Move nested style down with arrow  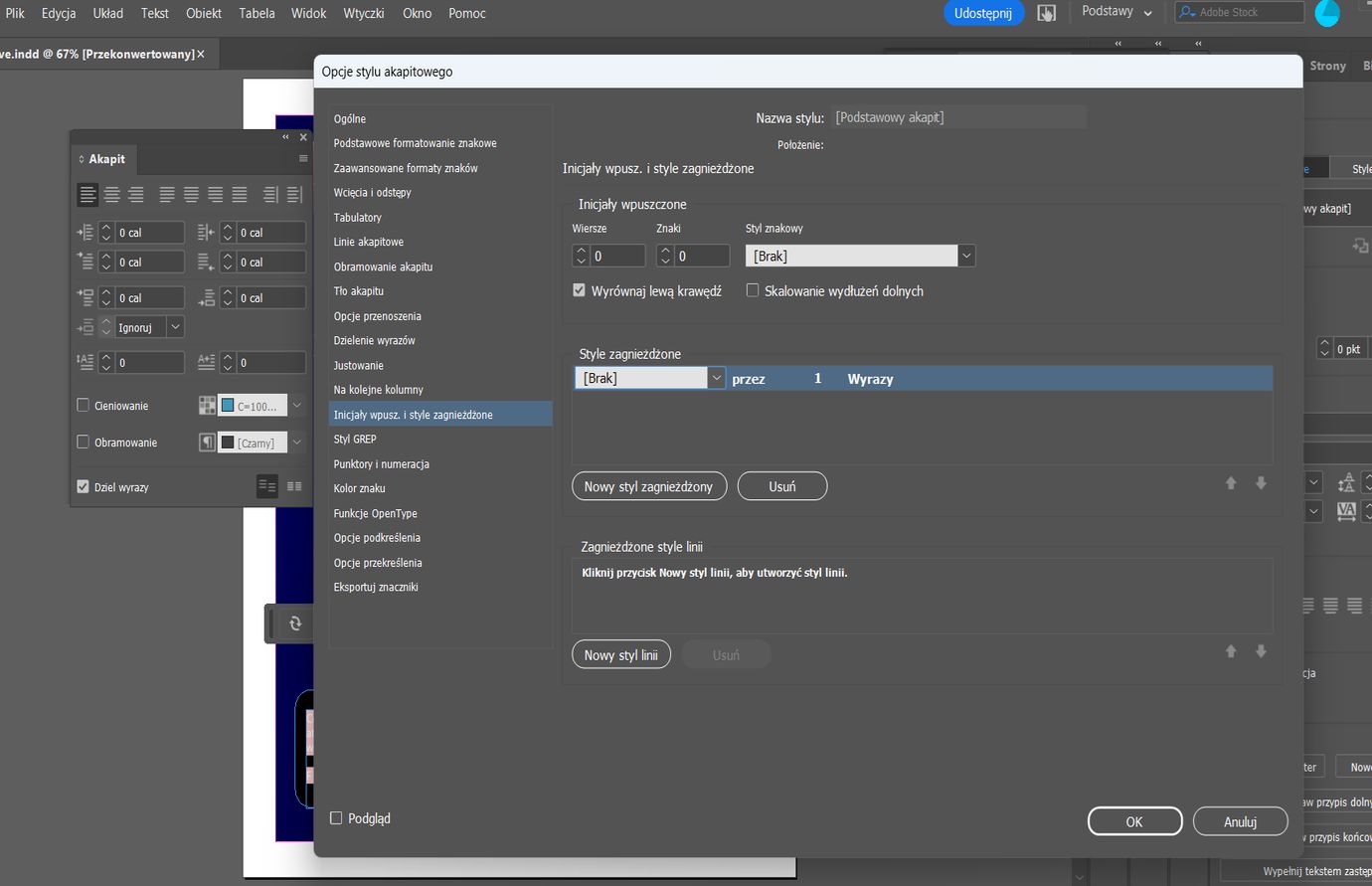tap(1261, 483)
